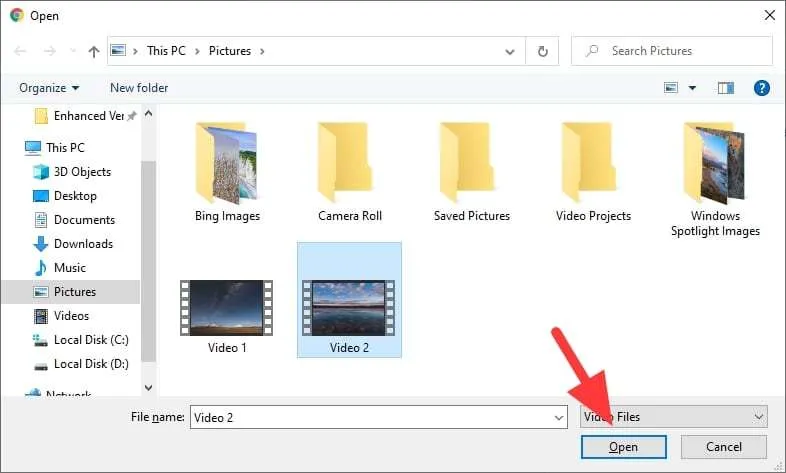Image resolution: width=786 pixels, height=473 pixels.
Task: Select the Video Projects folder
Action: tap(594, 172)
